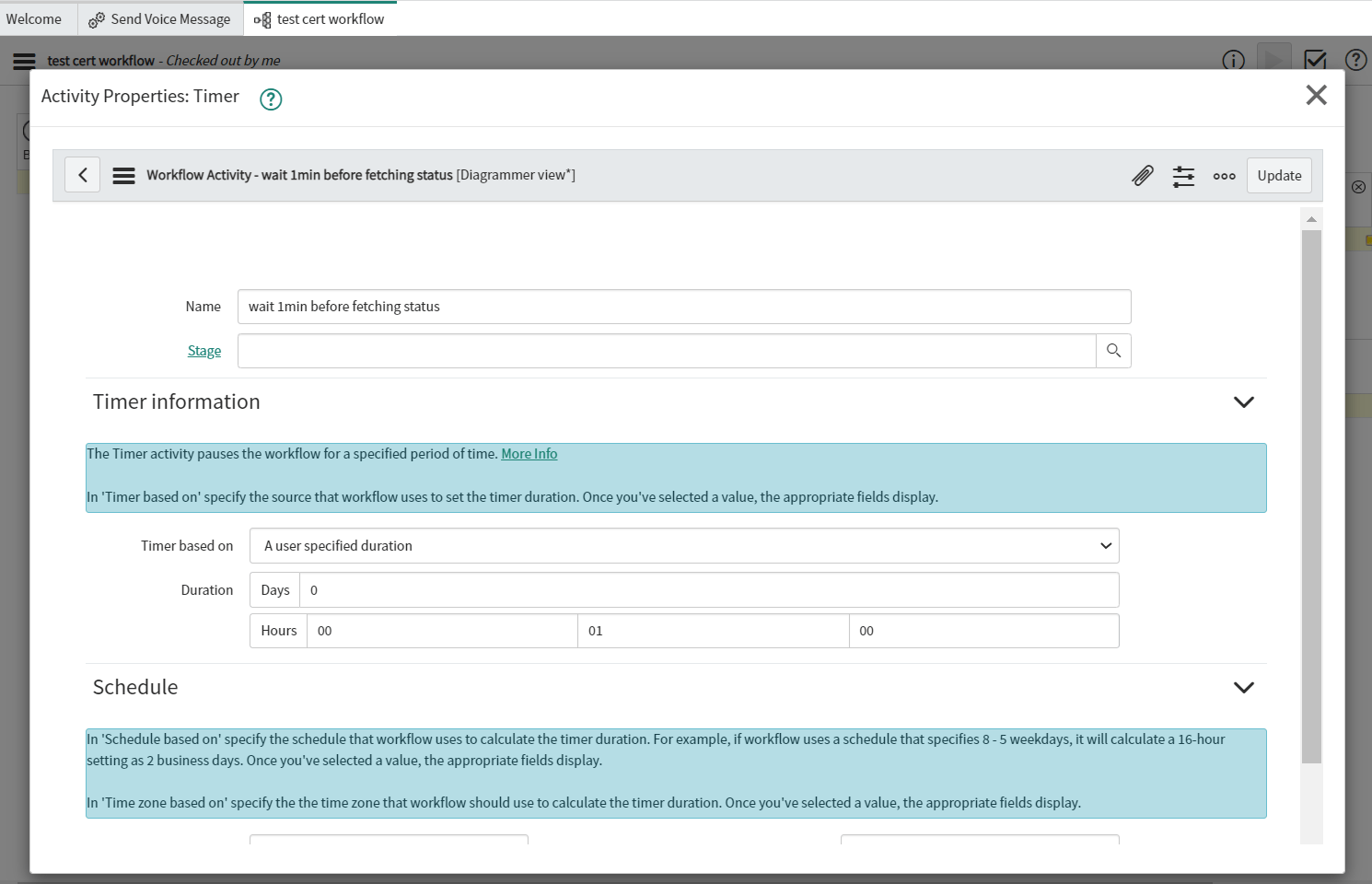The height and width of the screenshot is (884, 1372).
Task: Click the paperclip attachment icon
Action: coord(1143,175)
